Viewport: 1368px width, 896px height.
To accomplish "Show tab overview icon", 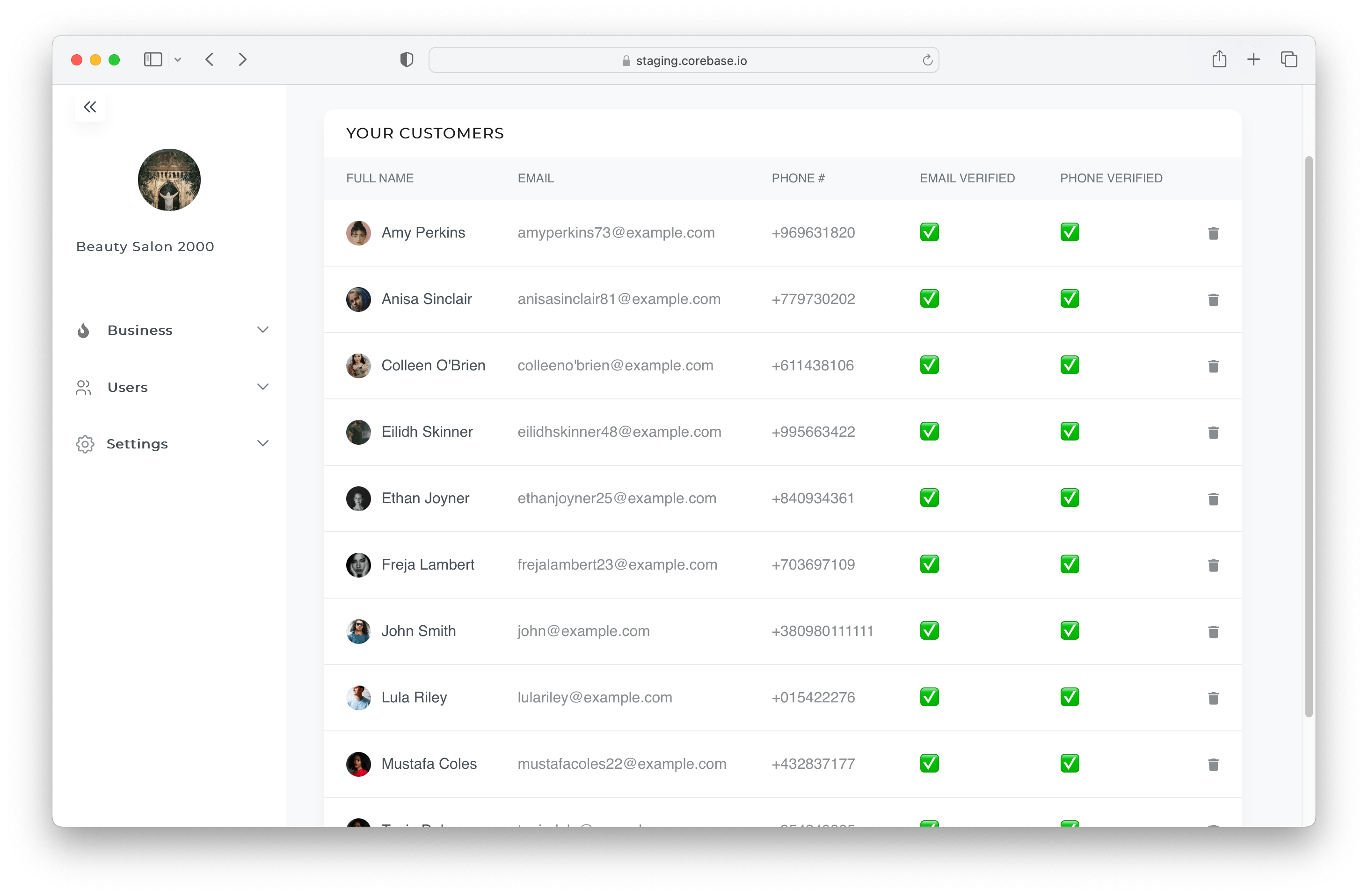I will pos(1288,59).
